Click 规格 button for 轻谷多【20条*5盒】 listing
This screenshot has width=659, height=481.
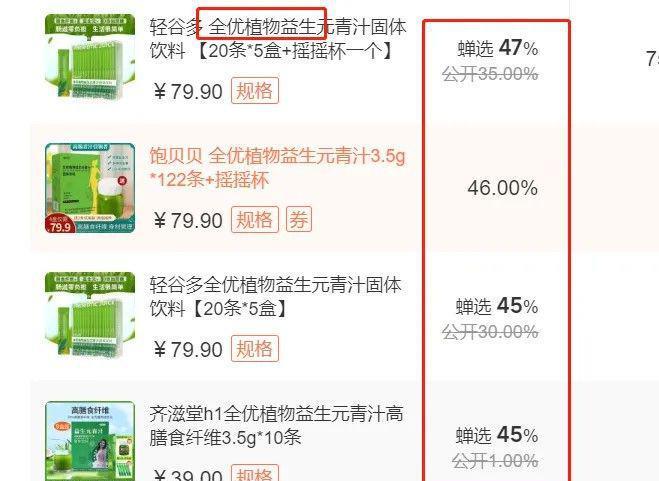pyautogui.click(x=255, y=348)
